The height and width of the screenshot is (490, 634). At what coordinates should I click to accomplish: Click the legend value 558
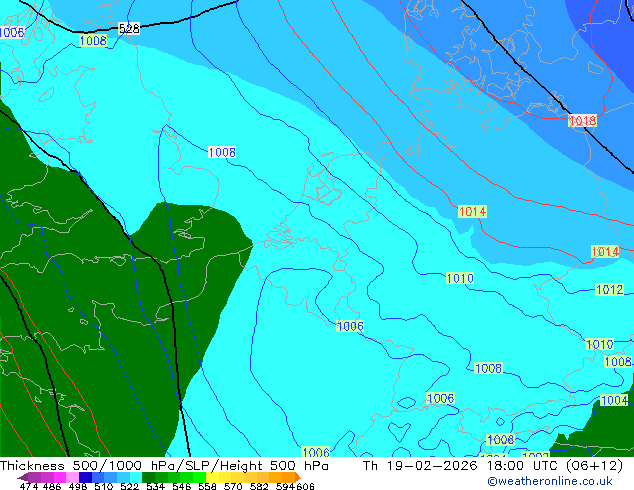(207, 486)
